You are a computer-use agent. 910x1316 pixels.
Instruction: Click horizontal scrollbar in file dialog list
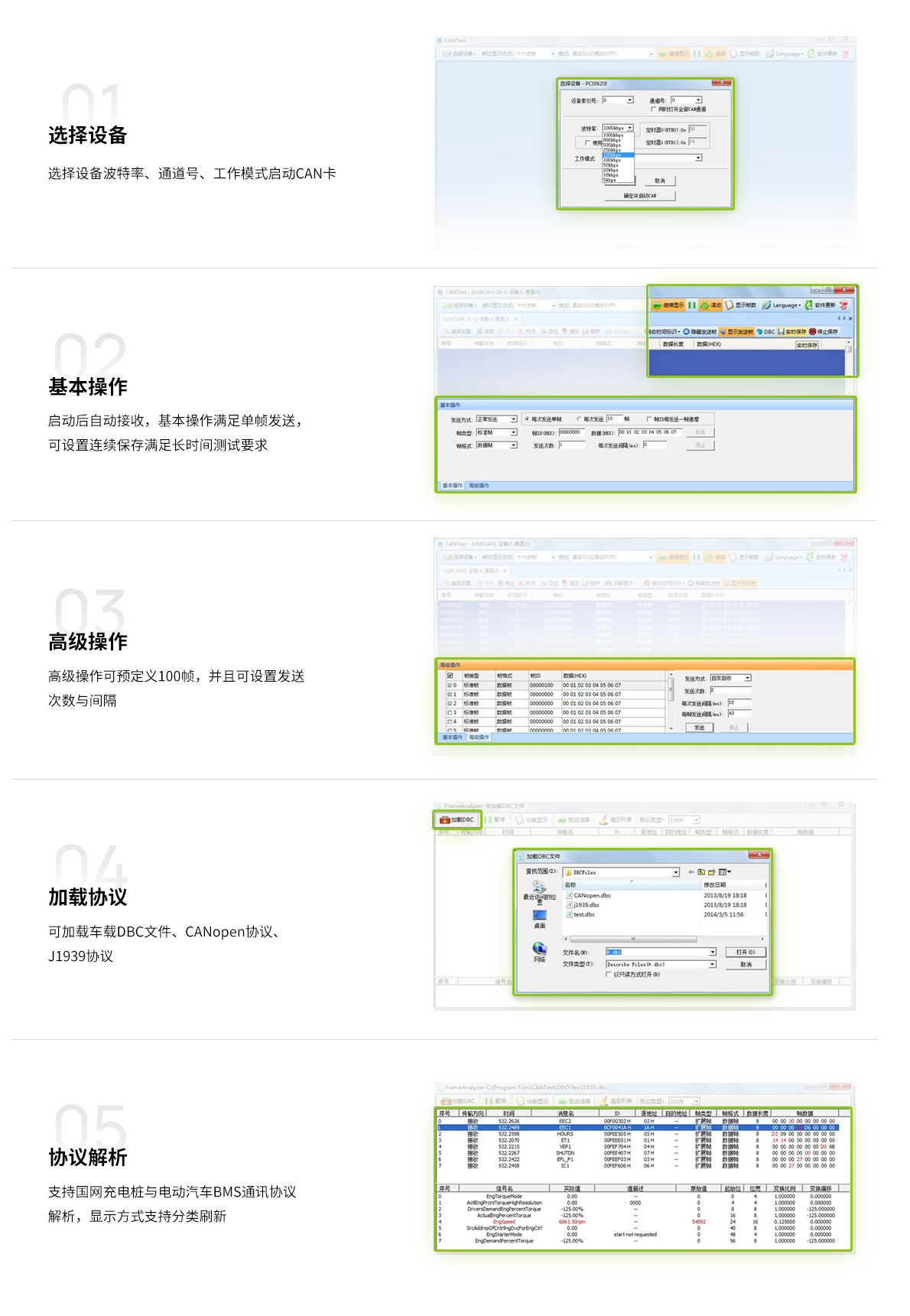(633, 939)
